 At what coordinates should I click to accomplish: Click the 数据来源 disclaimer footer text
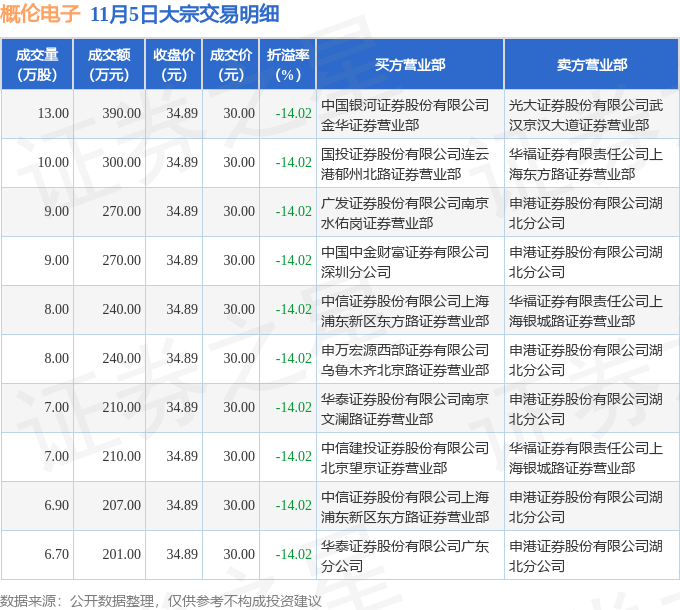[160, 601]
